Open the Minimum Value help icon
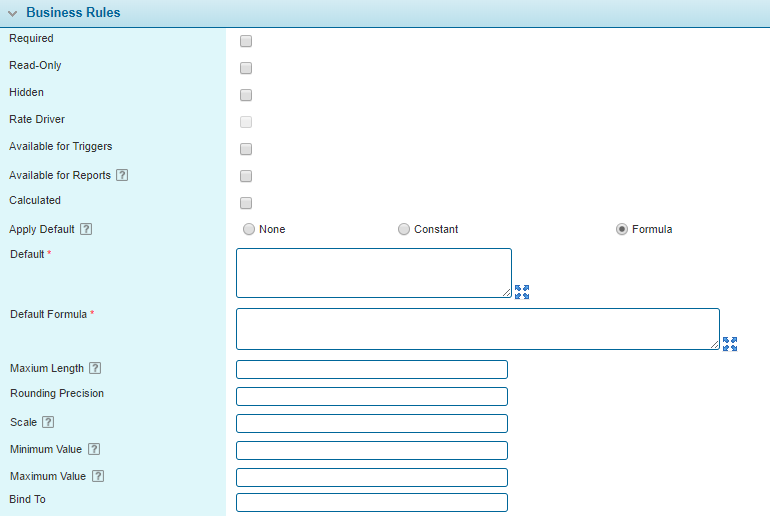This screenshot has width=770, height=520. tap(94, 450)
